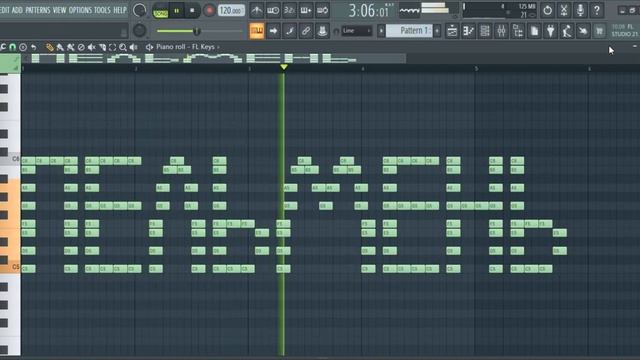
Task: Toggle wait for input to start playing
Action: click(273, 10)
